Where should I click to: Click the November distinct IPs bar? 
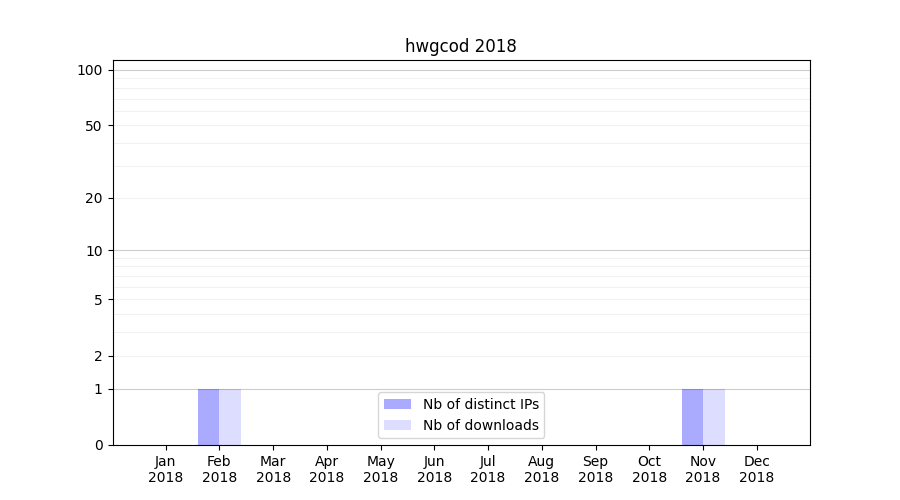[x=692, y=417]
